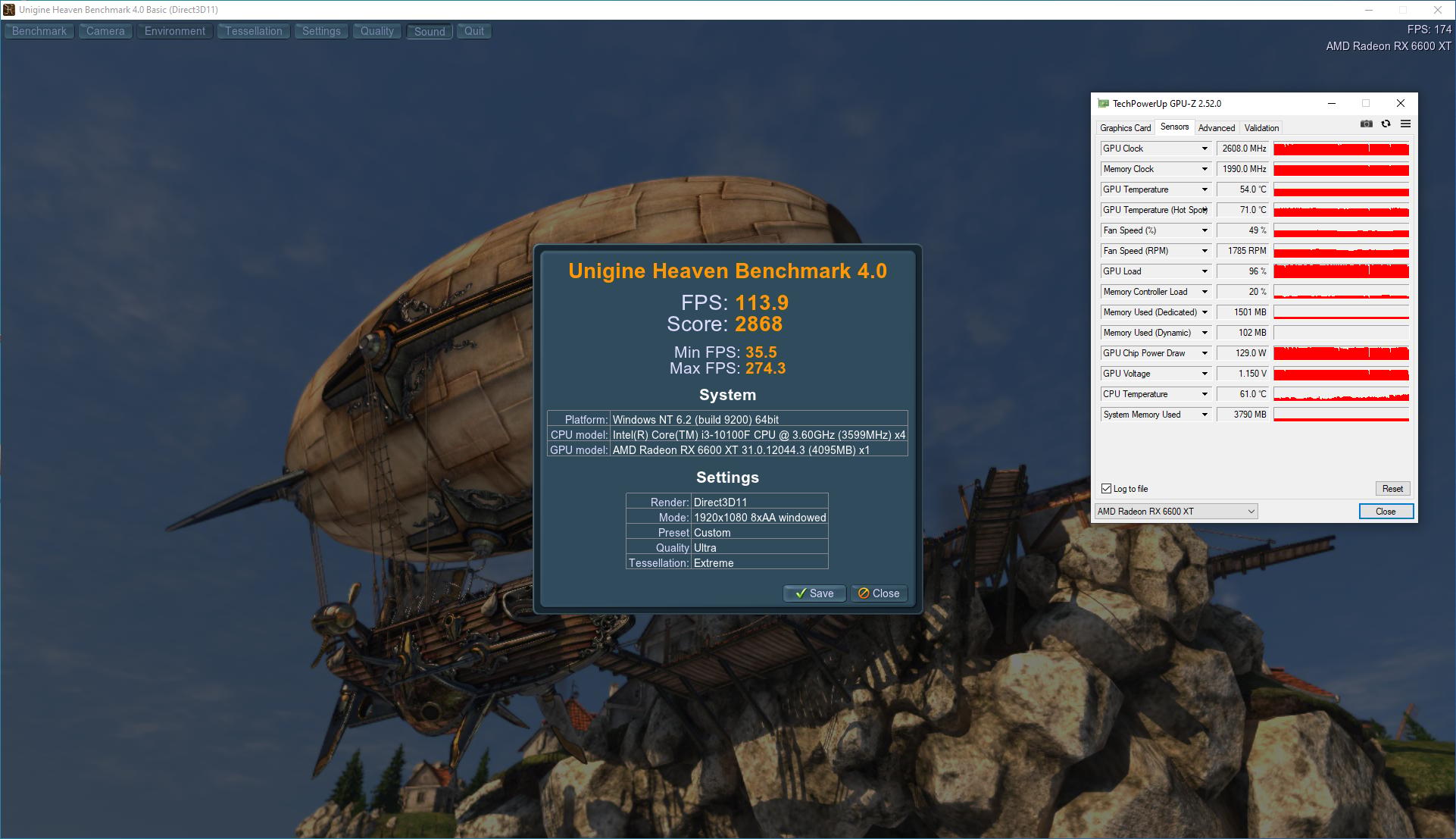Enable the Log to file checkbox
Viewport: 1456px width, 839px height.
(1106, 489)
